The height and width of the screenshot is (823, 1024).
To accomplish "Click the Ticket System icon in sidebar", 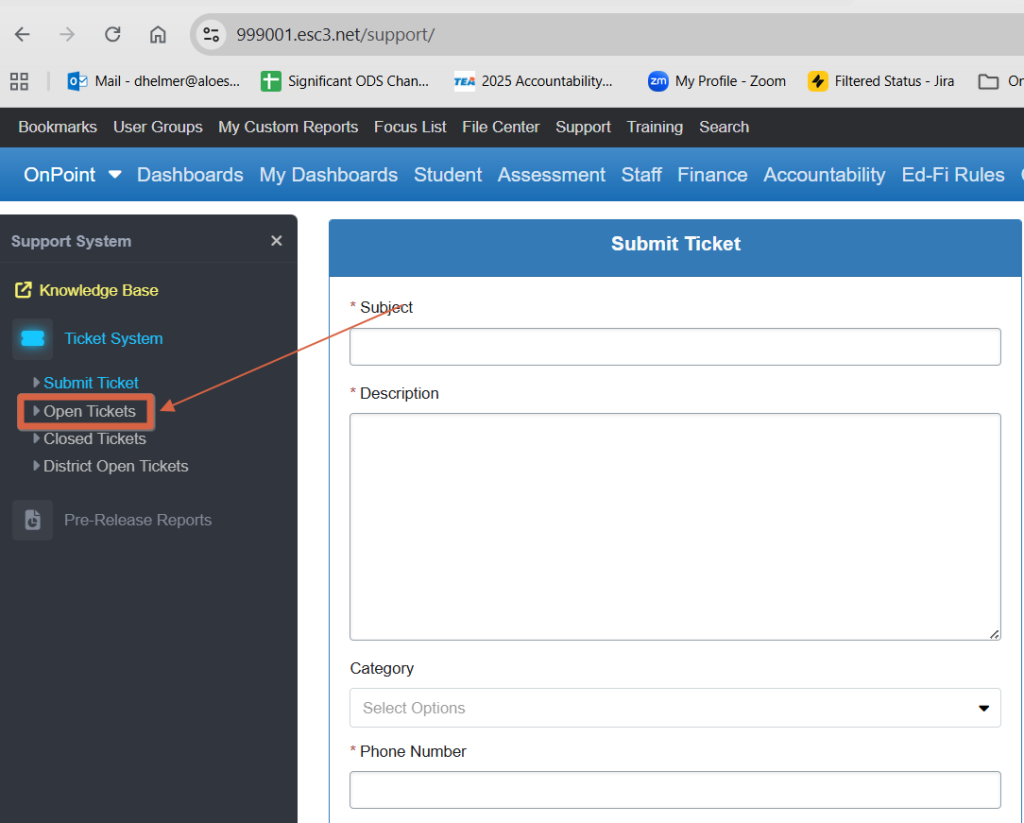I will (32, 339).
